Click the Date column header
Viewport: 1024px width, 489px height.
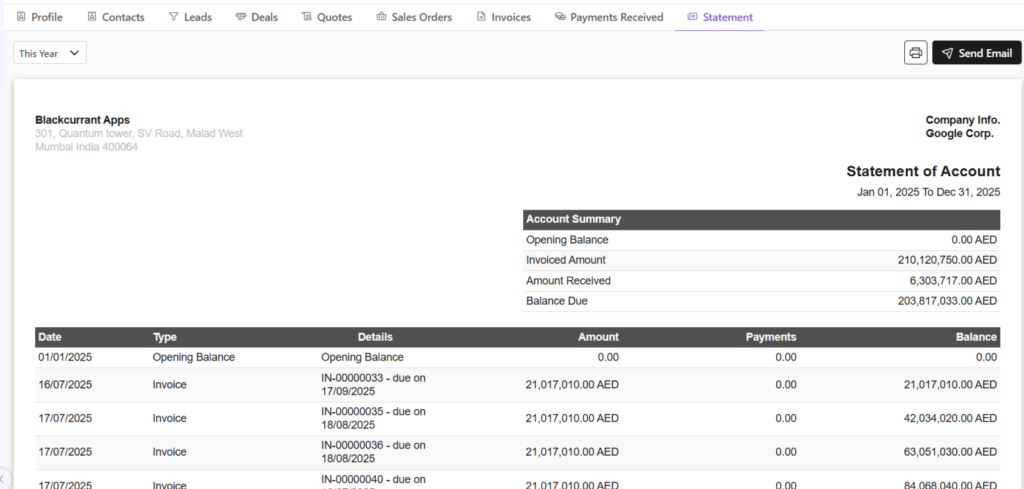[50, 337]
